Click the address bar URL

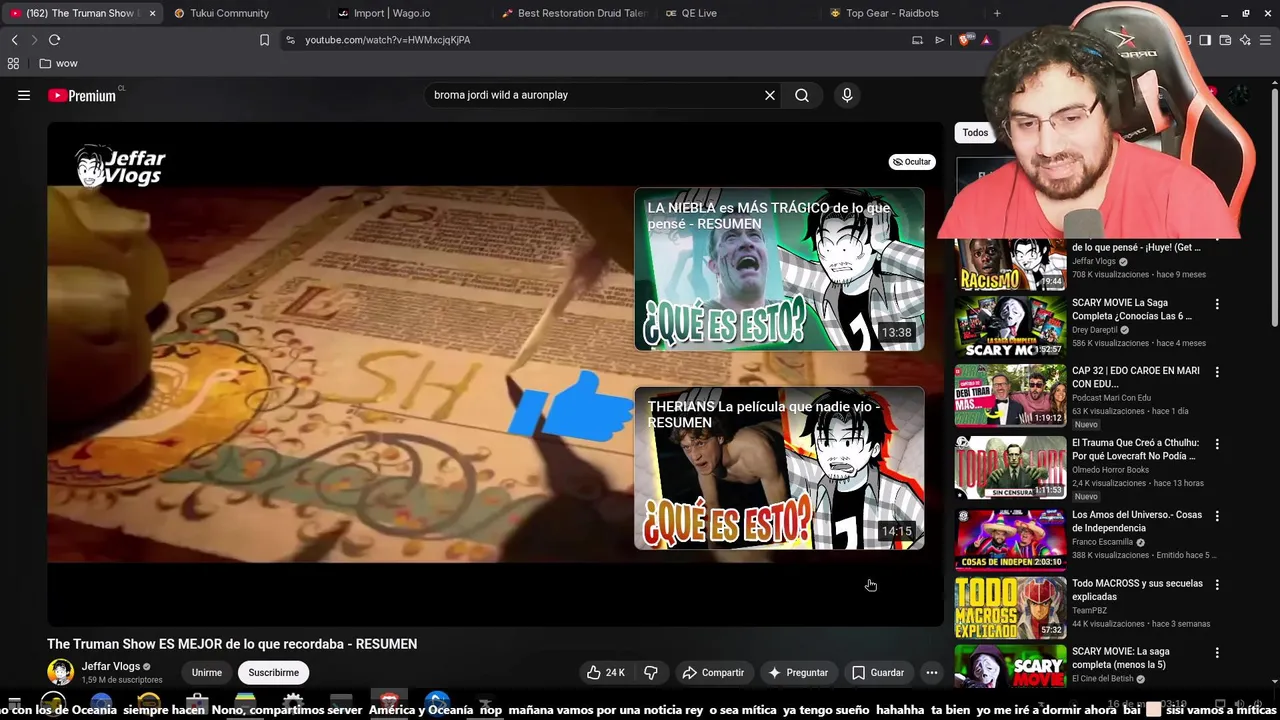pos(387,40)
